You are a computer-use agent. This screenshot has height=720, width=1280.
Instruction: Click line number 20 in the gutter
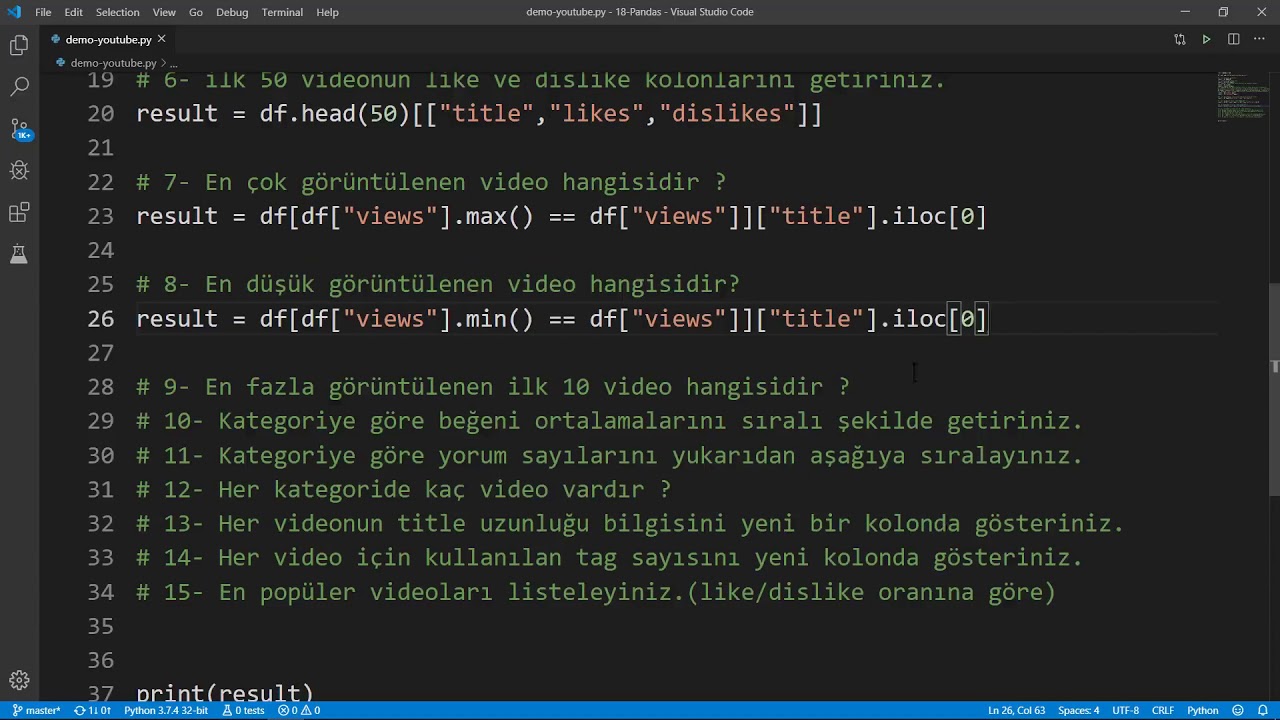pyautogui.click(x=100, y=114)
